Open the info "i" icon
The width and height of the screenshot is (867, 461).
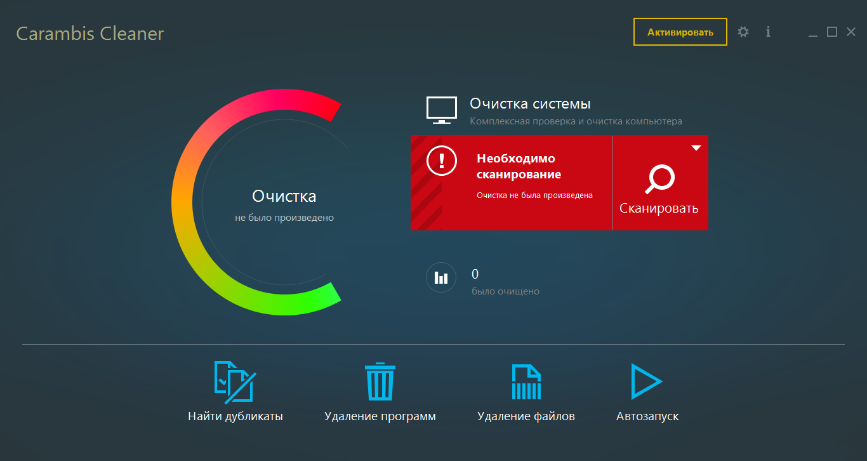pyautogui.click(x=768, y=32)
